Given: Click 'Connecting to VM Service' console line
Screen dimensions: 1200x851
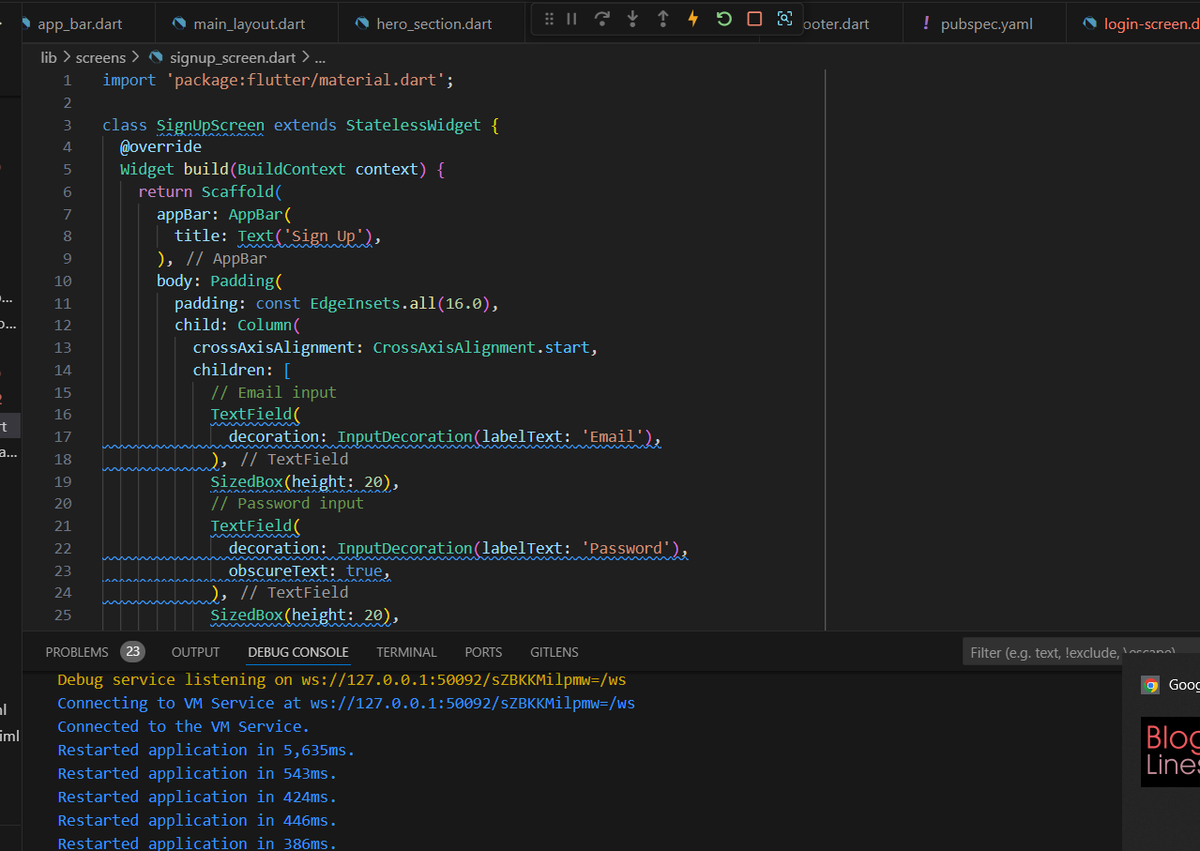Looking at the screenshot, I should click(346, 703).
